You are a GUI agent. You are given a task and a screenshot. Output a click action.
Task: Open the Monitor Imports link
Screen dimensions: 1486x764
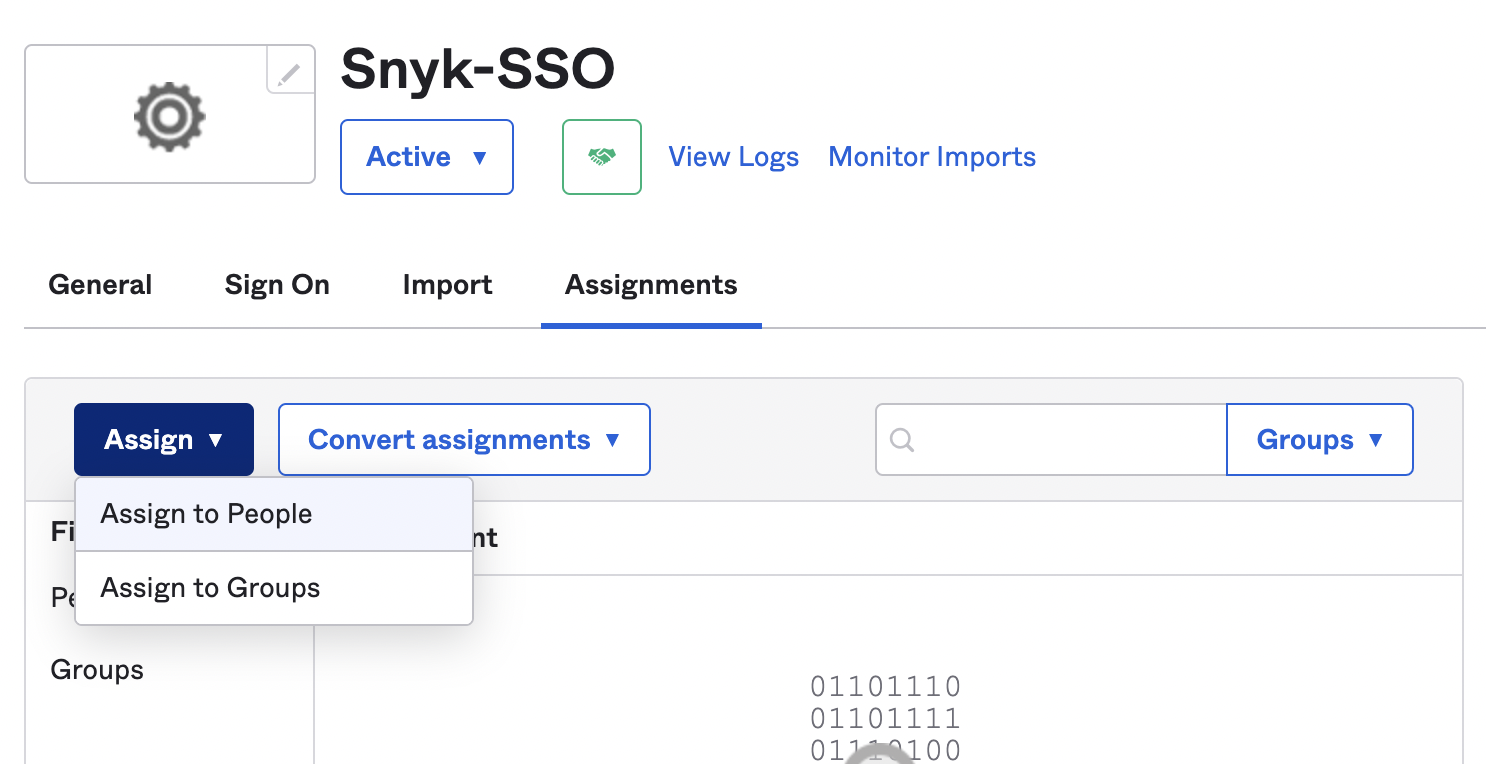tap(931, 156)
